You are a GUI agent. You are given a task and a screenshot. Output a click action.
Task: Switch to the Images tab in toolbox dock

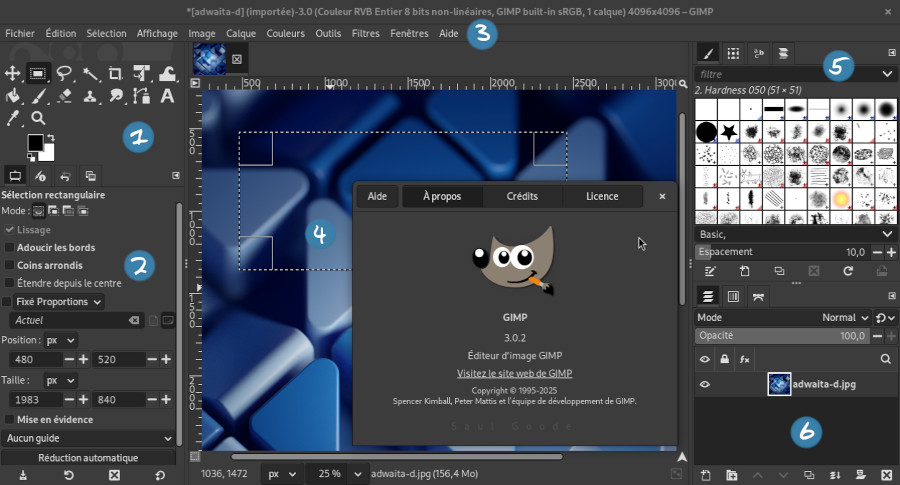[x=91, y=176]
